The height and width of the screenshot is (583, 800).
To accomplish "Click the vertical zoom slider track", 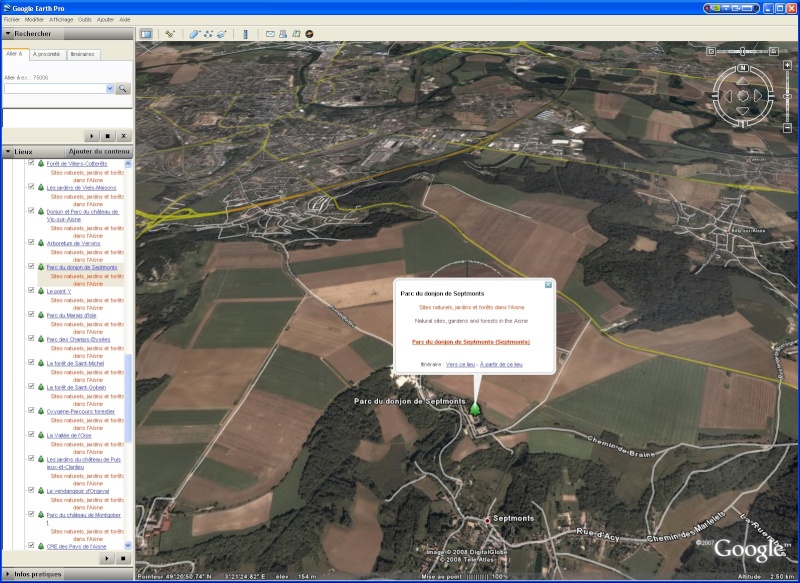I will coord(787,97).
